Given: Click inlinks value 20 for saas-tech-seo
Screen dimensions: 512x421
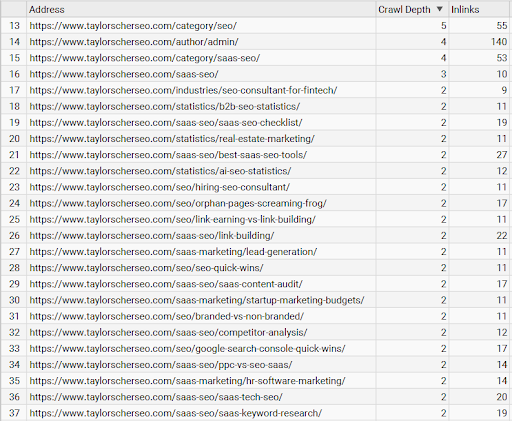Looking at the screenshot, I should coord(502,397).
